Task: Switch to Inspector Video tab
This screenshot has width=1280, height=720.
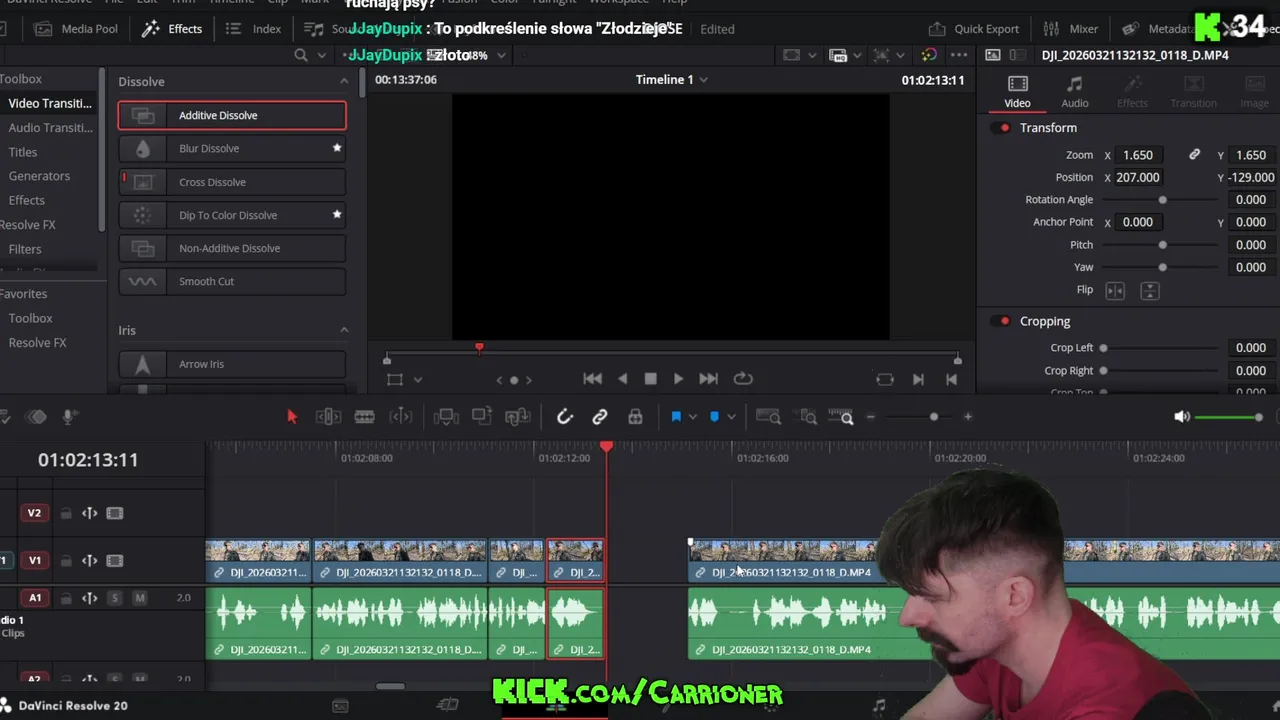Action: 1017,92
